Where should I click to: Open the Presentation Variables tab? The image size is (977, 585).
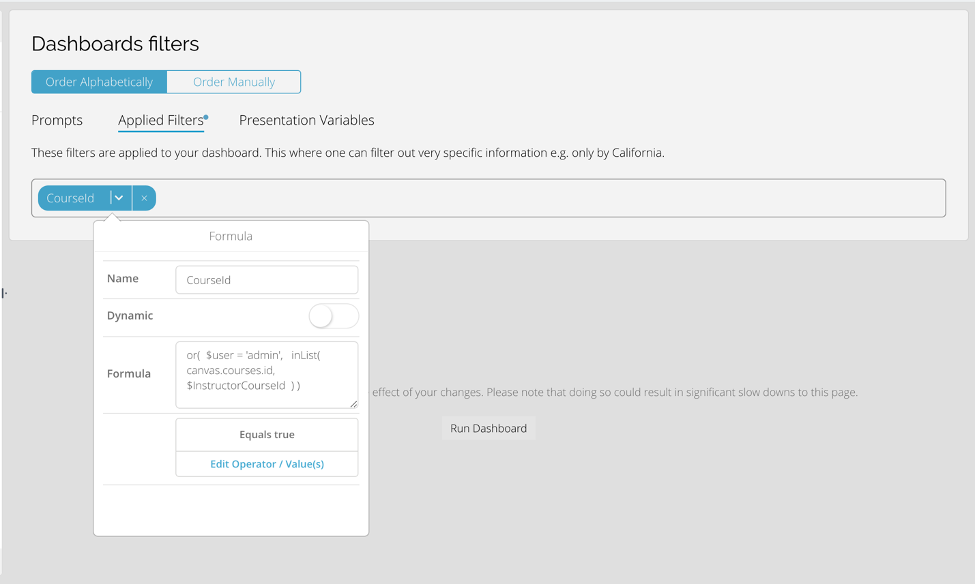tap(306, 121)
